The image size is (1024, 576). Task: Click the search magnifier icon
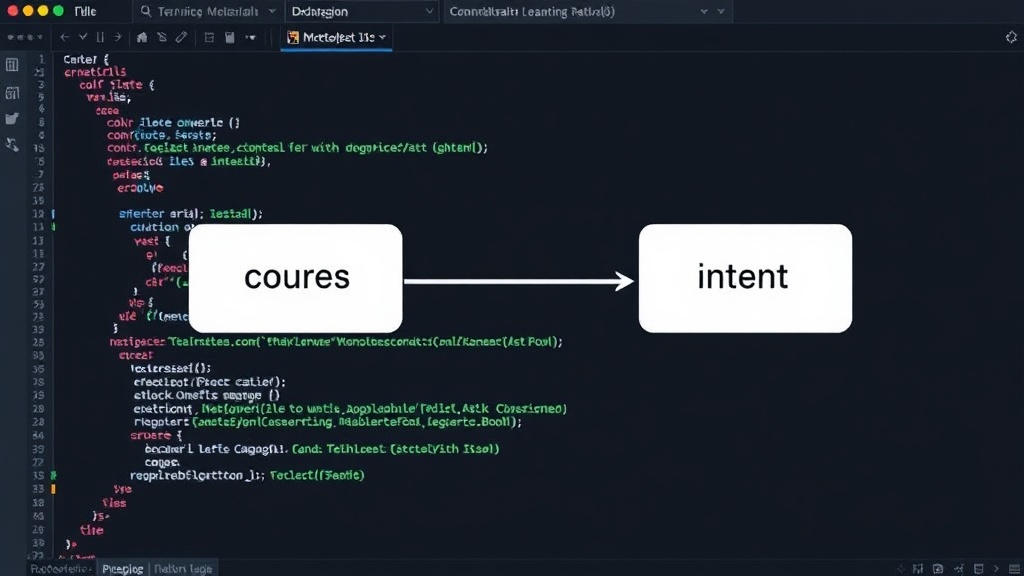pos(146,11)
